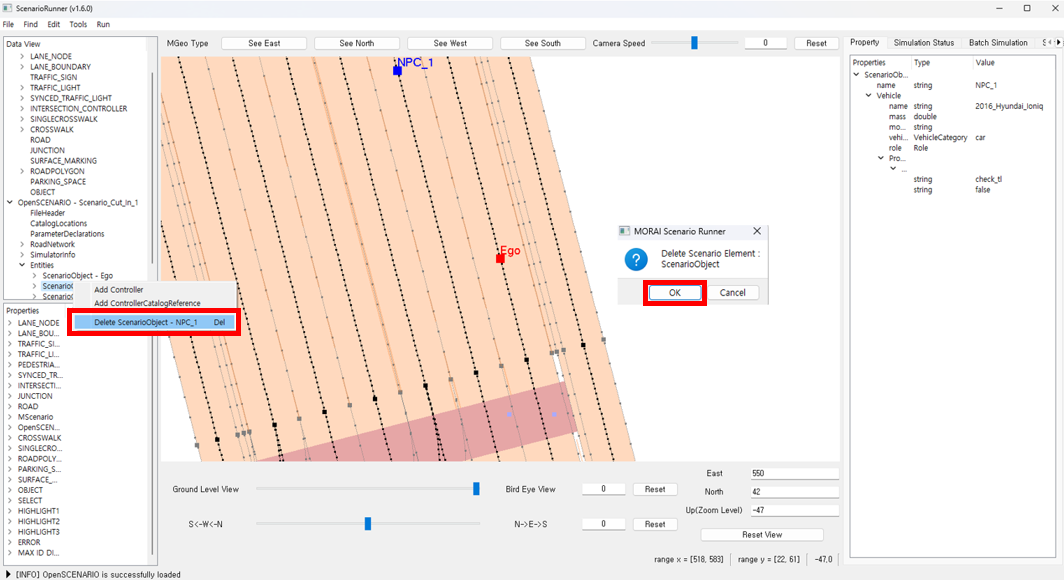Click the ScenarioRunner app icon in title bar

pos(9,8)
